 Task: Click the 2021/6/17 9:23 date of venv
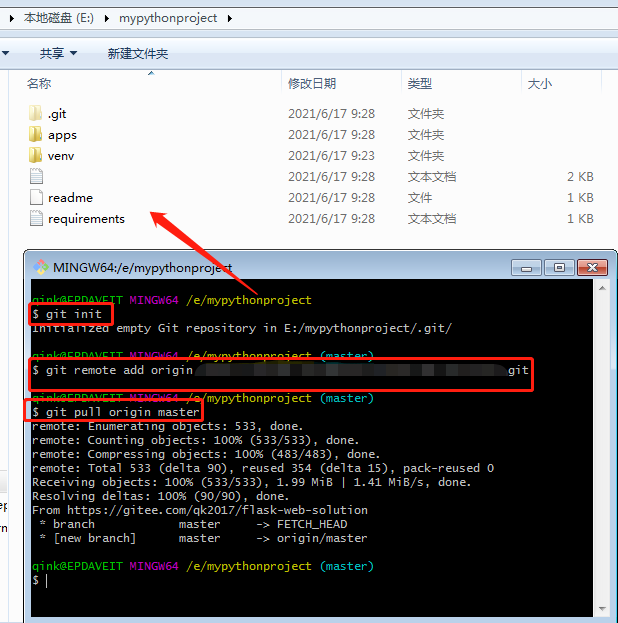click(x=331, y=155)
